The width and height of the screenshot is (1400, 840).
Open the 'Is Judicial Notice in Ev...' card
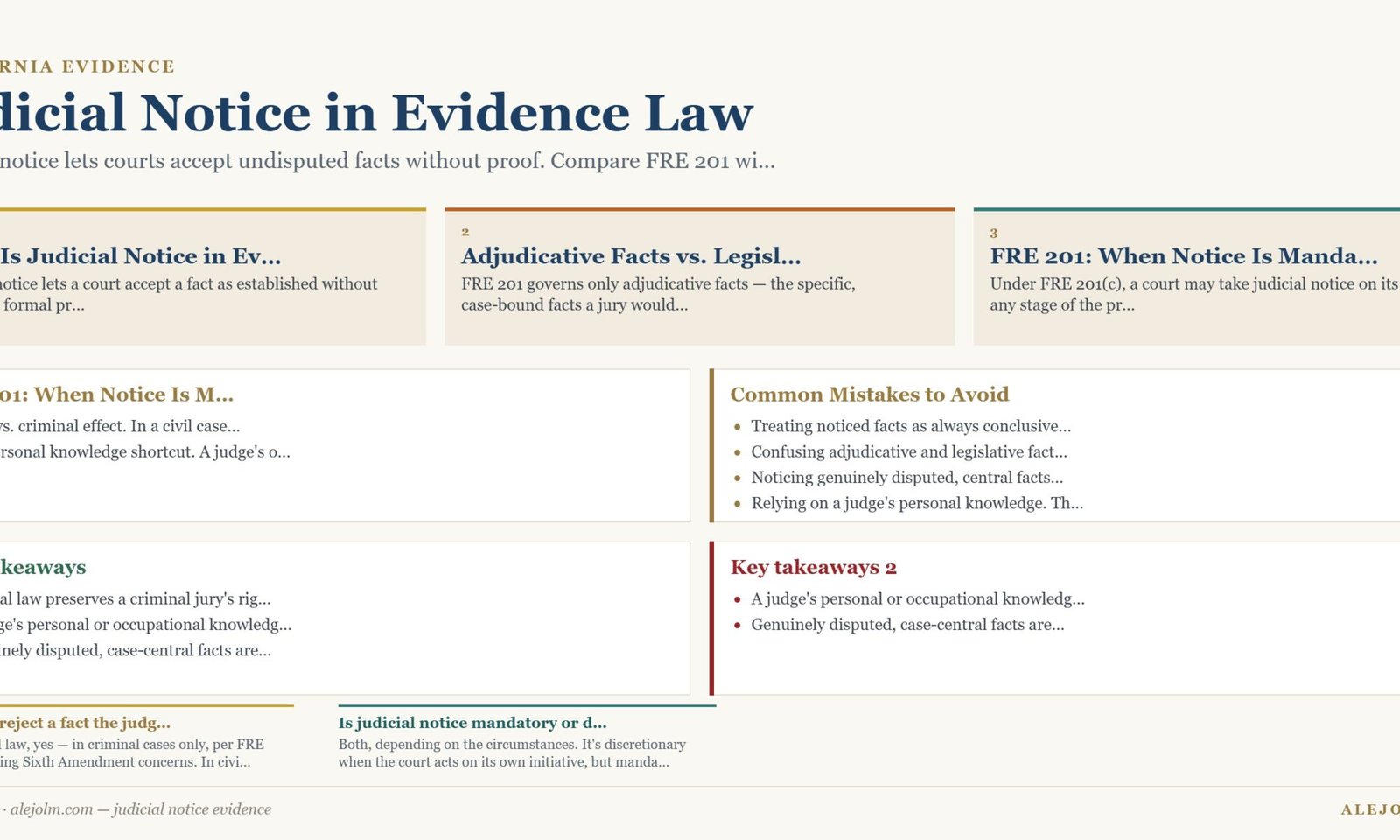213,277
